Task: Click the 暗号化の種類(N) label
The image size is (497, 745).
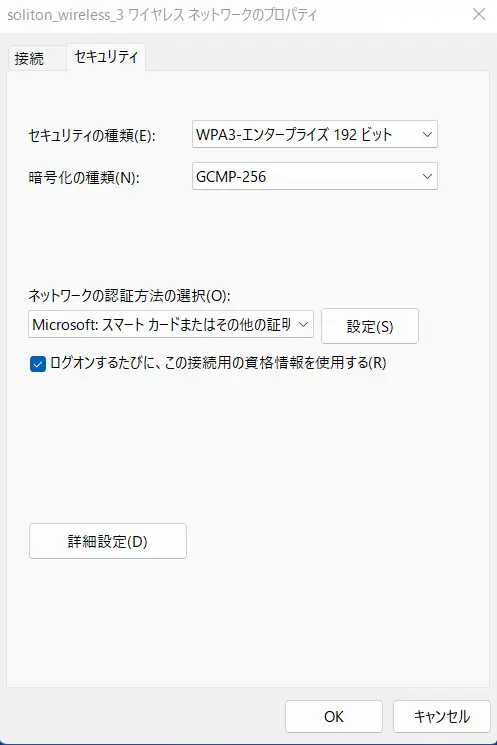Action: [84, 178]
